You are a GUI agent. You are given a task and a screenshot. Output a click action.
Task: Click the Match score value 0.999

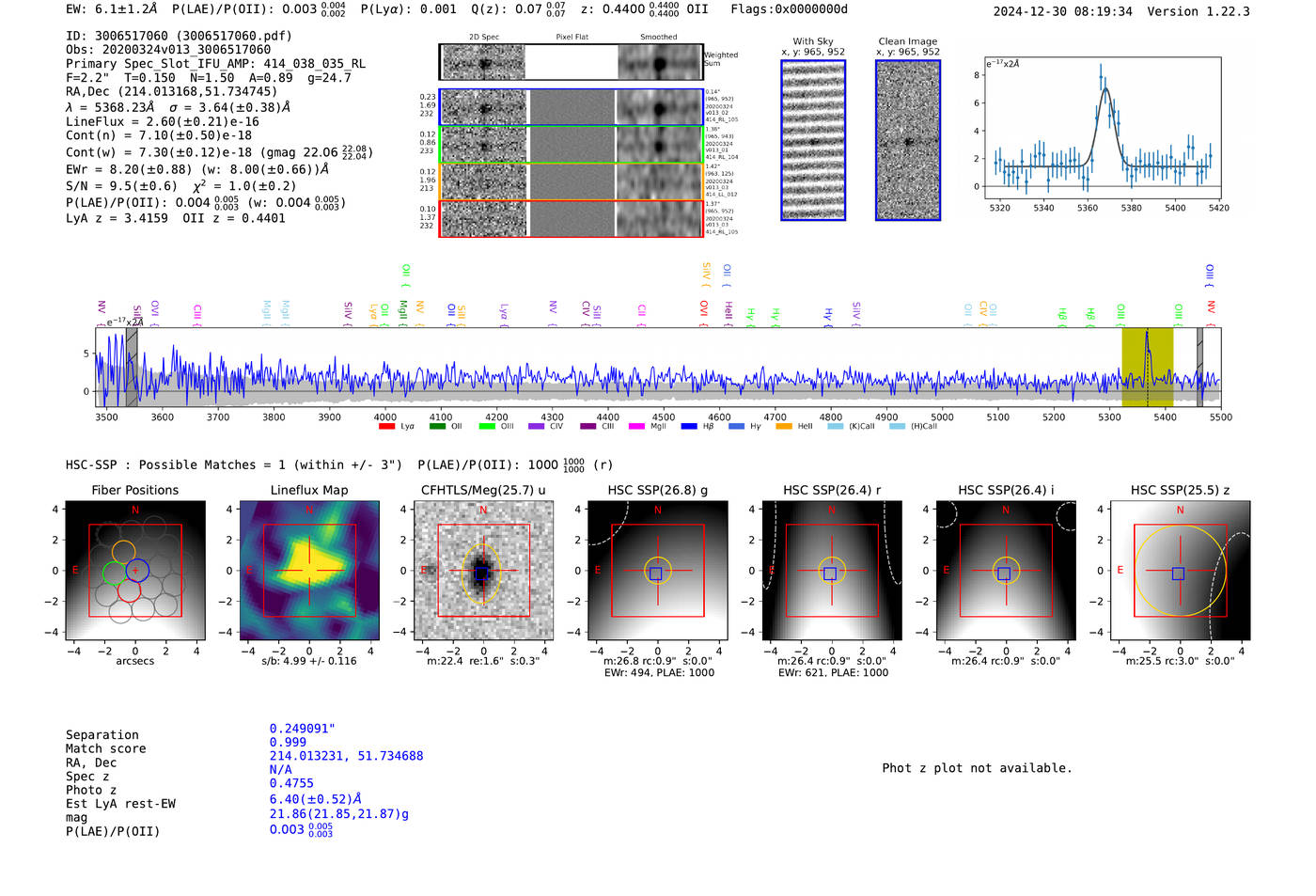(288, 742)
